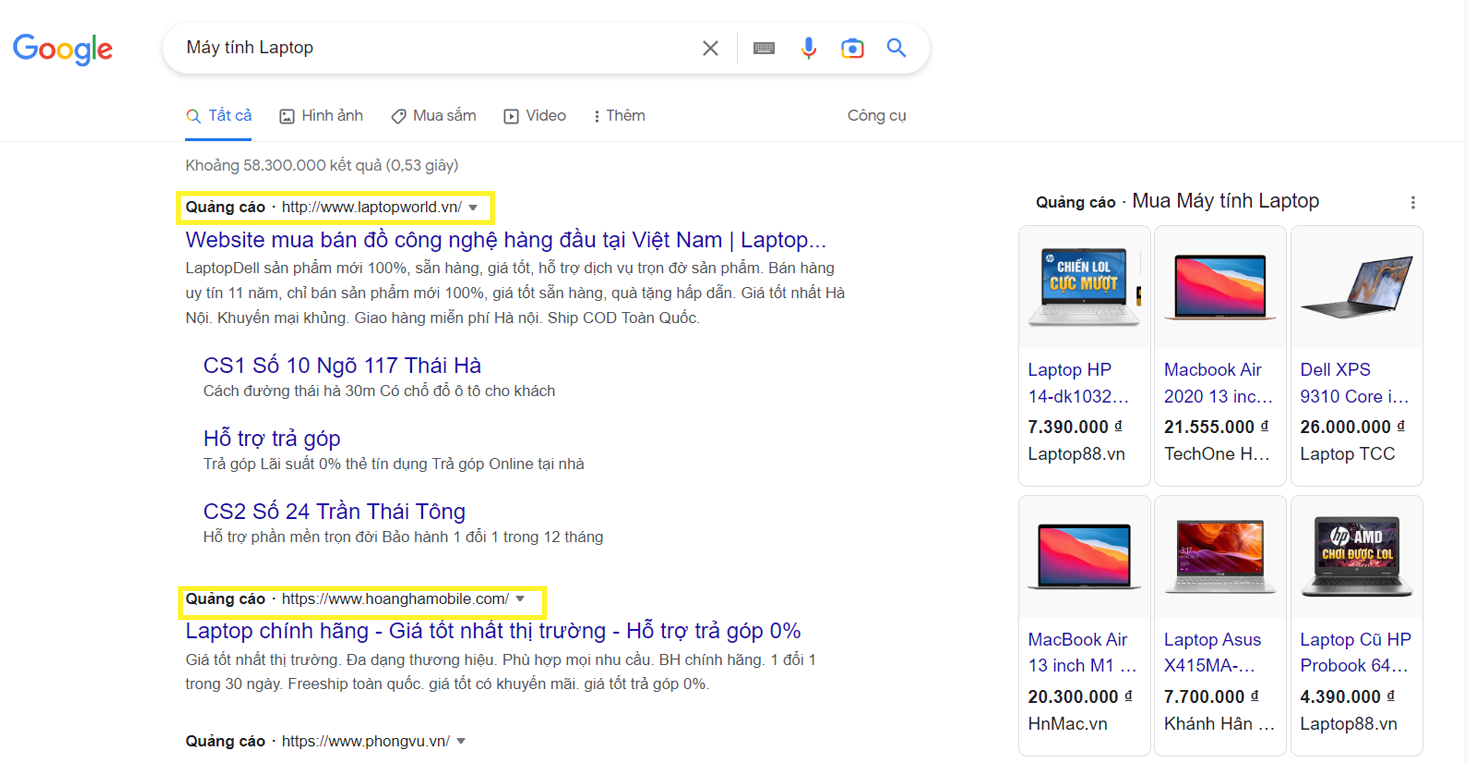The width and height of the screenshot is (1468, 763).
Task: Go to the Video tab
Action: 535,116
